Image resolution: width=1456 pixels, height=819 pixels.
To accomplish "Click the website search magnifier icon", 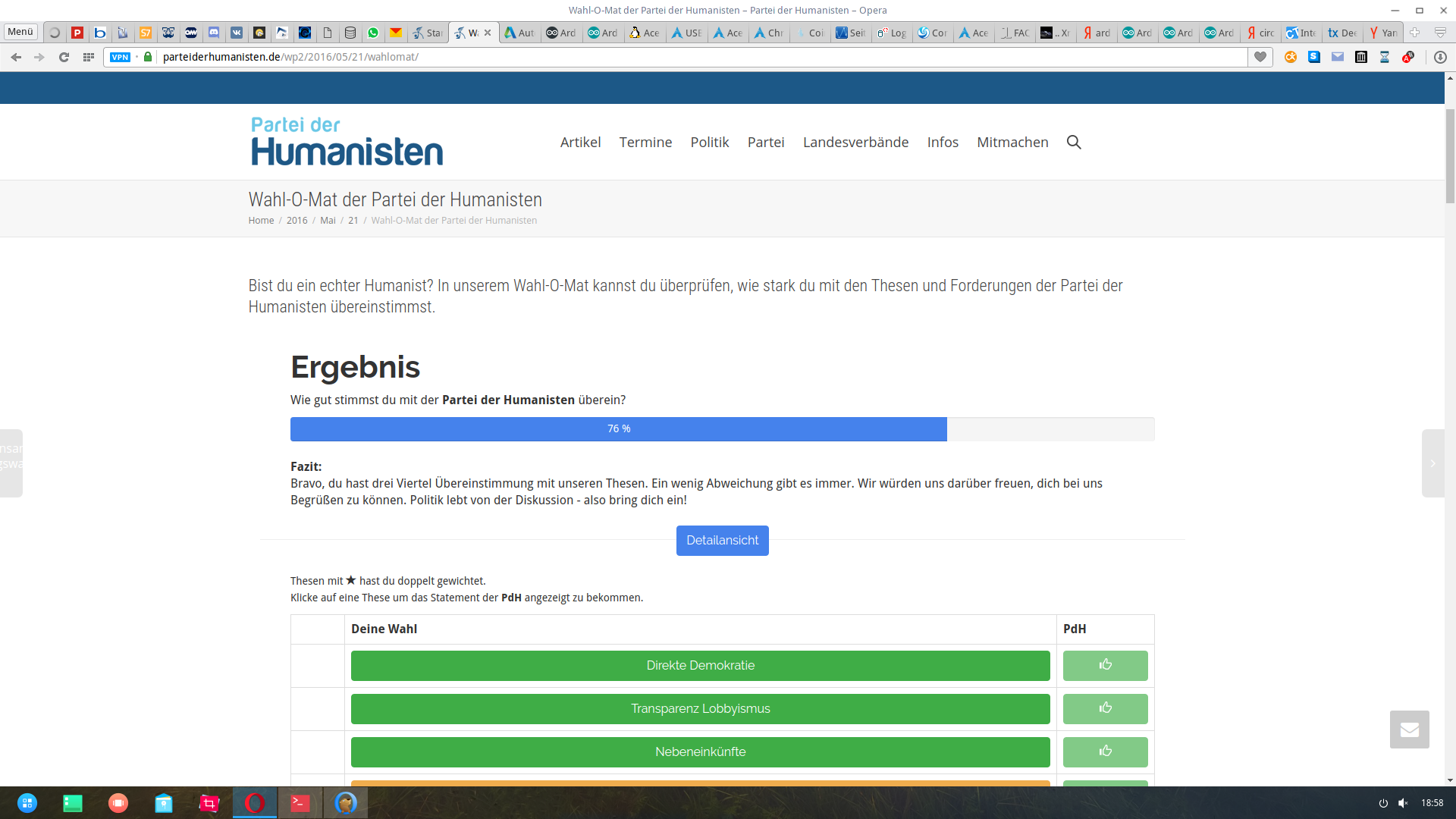I will pos(1073,142).
